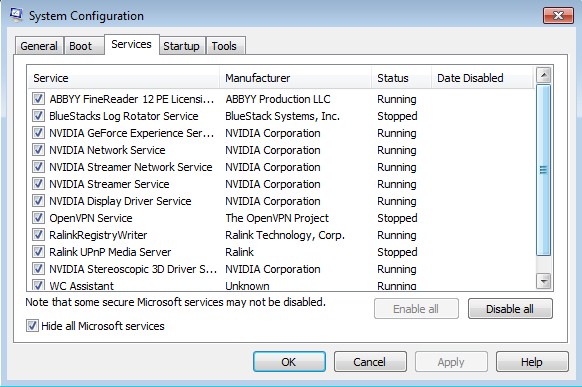Screen dimensions: 582x387
Task: Open Help for System Configuration
Action: [532, 362]
